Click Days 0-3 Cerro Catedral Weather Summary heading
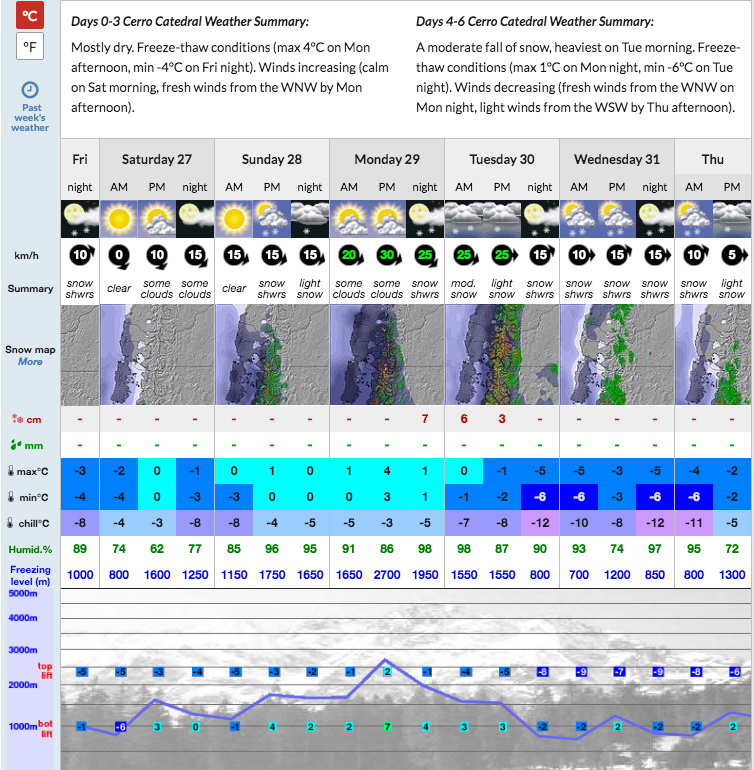 tap(190, 22)
